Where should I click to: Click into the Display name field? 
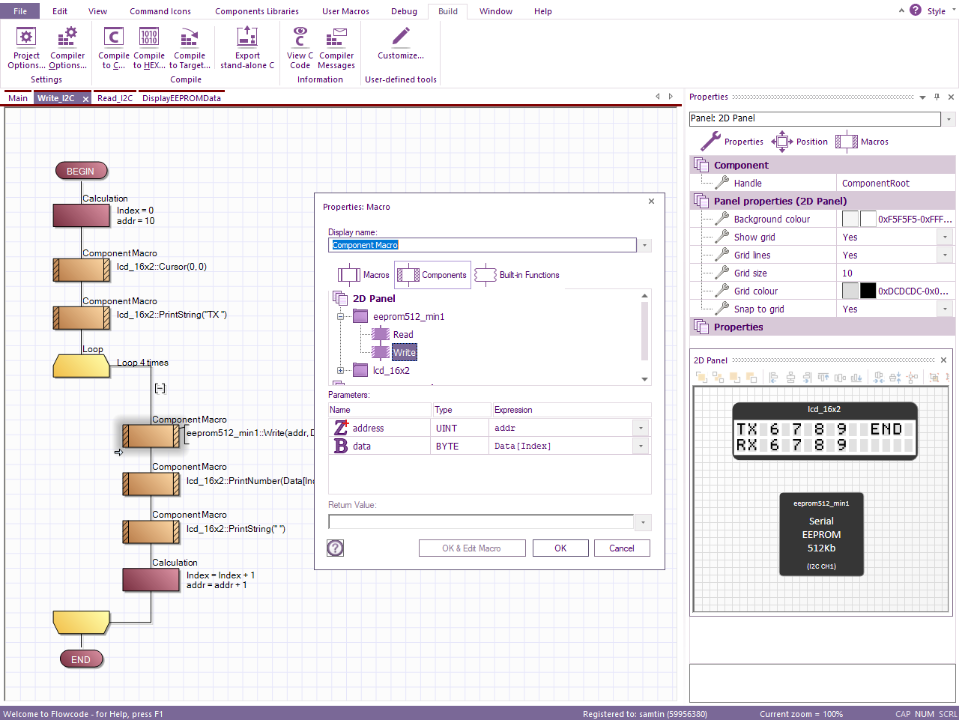point(482,245)
